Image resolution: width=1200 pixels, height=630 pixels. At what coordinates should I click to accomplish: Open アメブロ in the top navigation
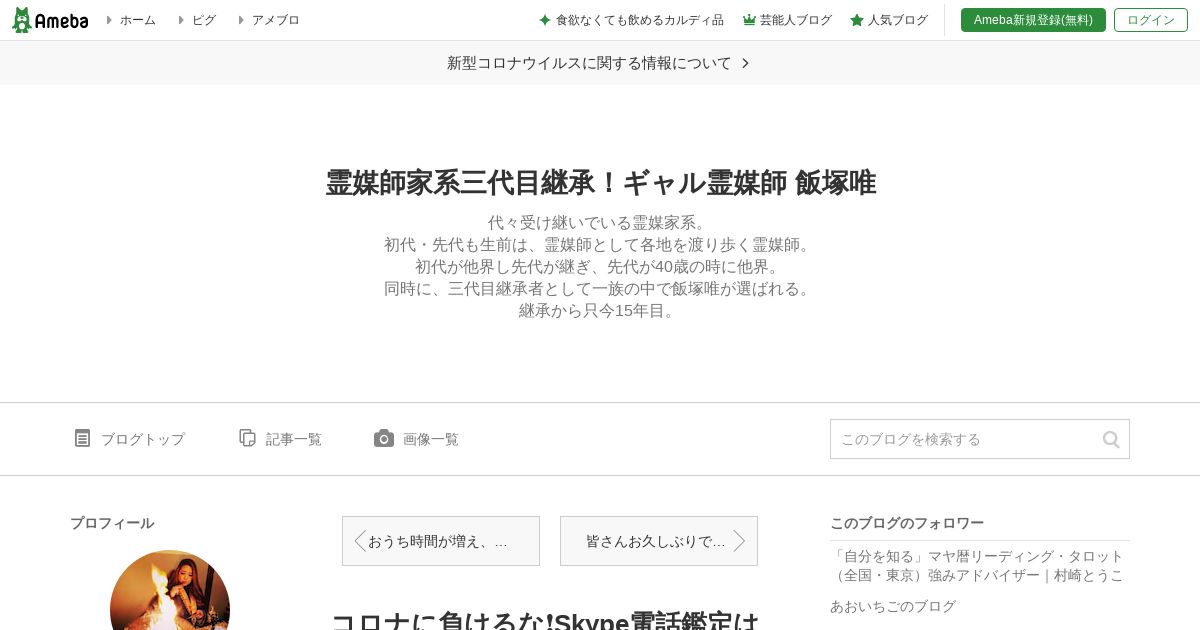coord(275,20)
